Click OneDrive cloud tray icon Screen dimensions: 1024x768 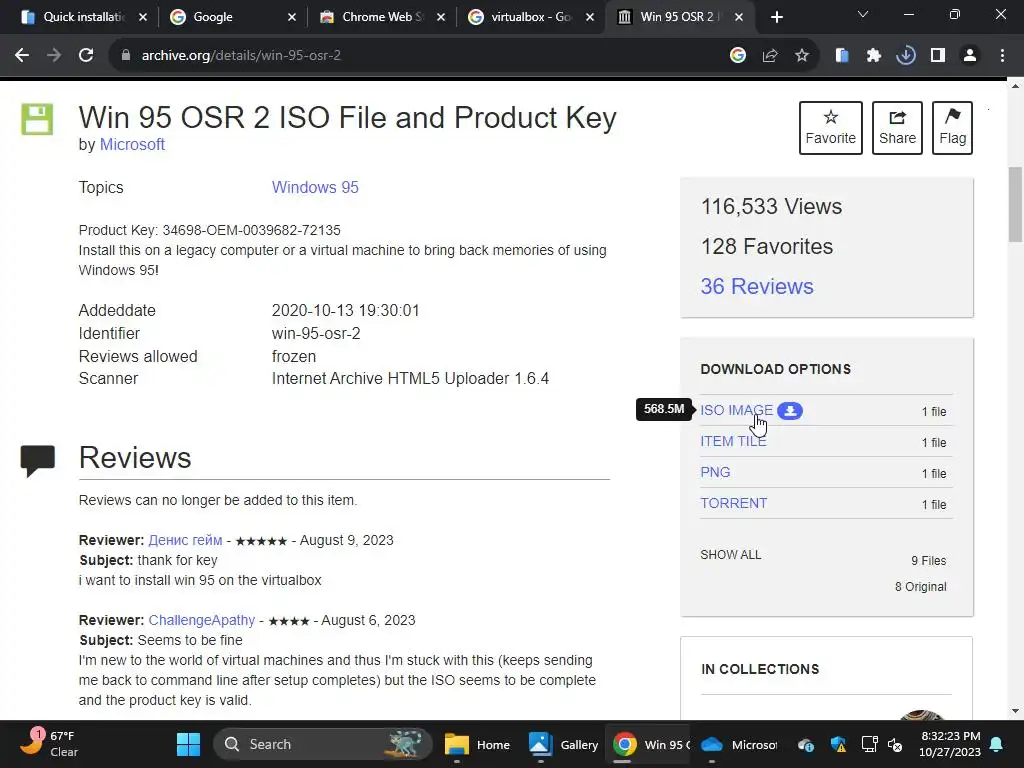click(806, 744)
